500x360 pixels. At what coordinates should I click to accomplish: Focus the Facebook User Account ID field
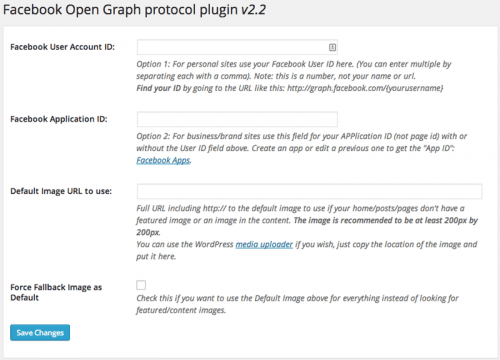click(x=237, y=47)
